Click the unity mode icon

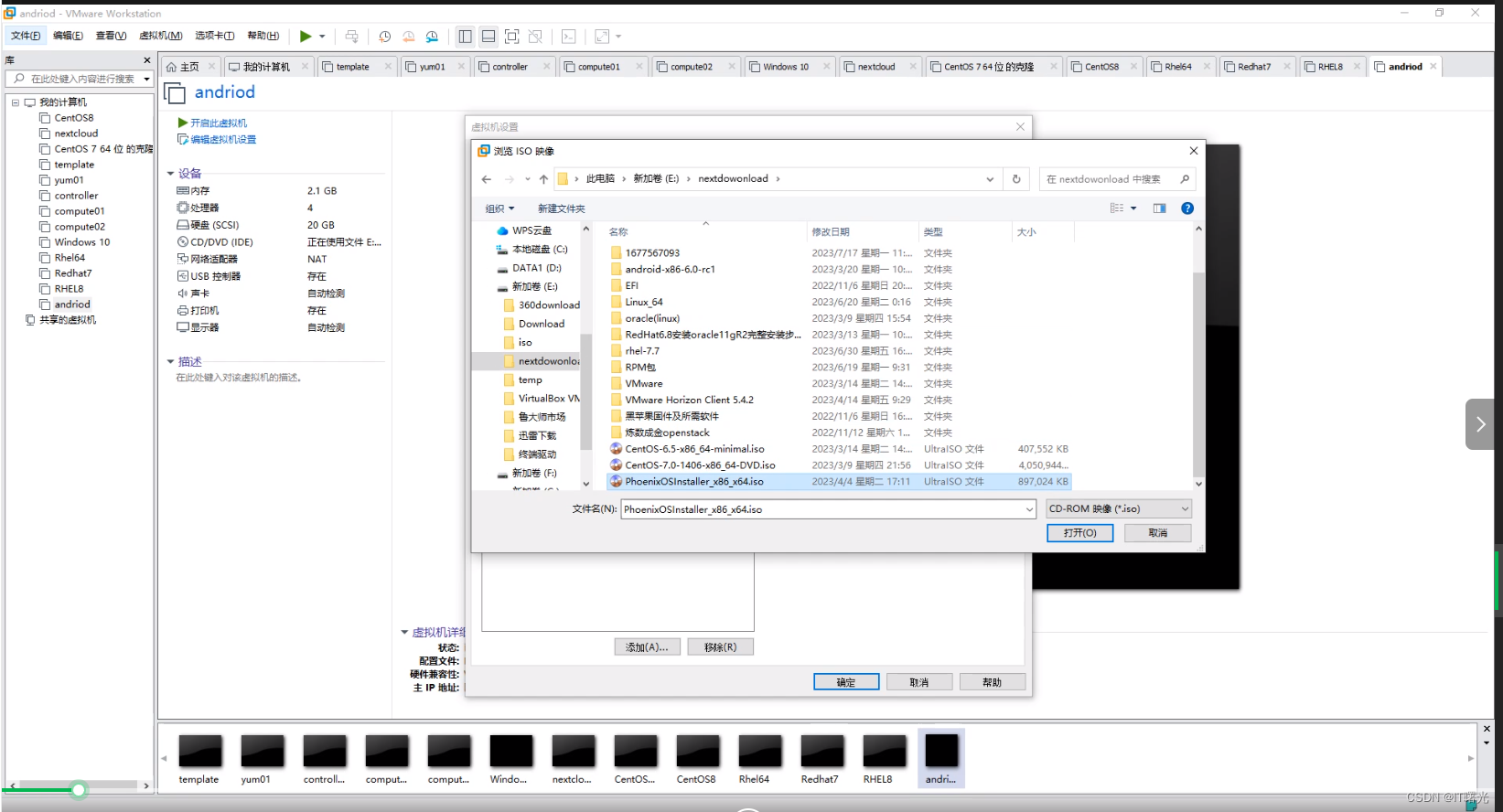click(x=536, y=37)
